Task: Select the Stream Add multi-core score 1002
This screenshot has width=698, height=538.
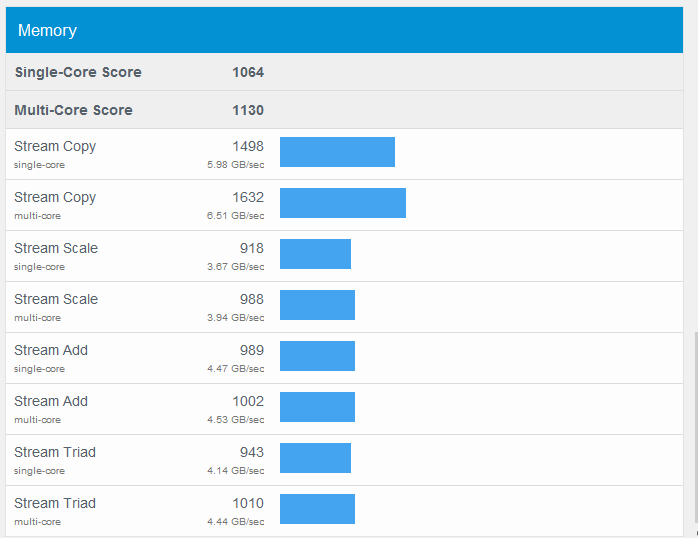Action: [x=247, y=401]
